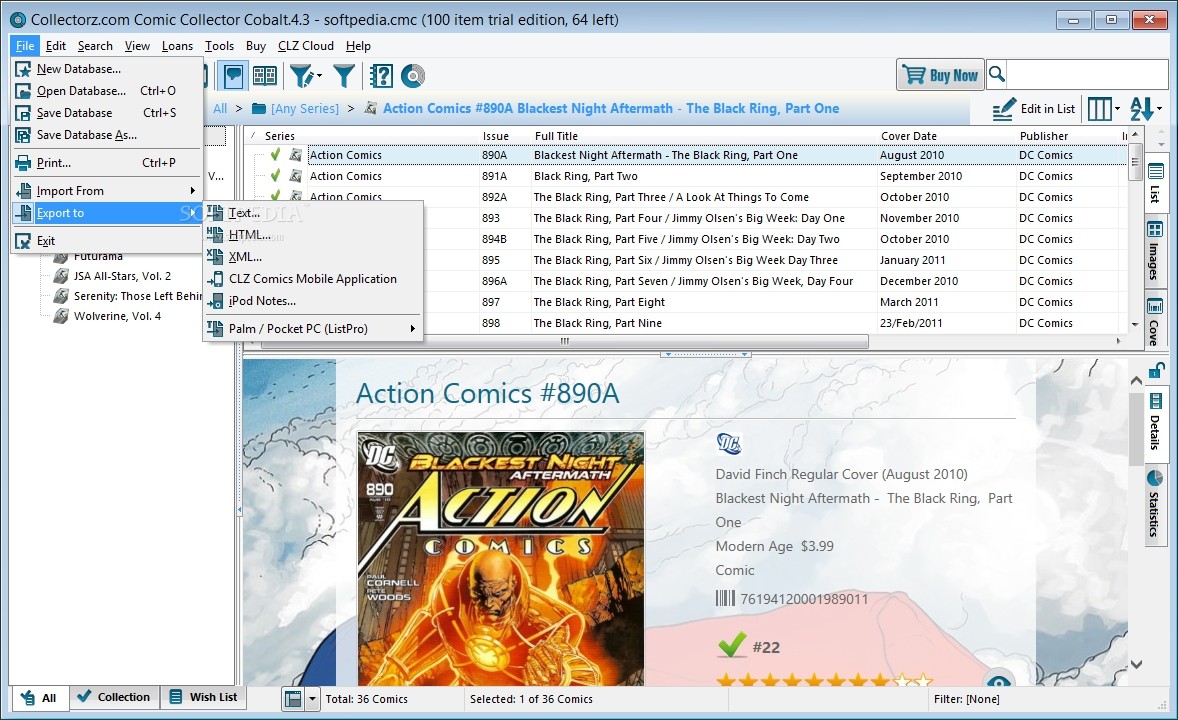
Task: Click the Text export icon
Action: [x=216, y=213]
